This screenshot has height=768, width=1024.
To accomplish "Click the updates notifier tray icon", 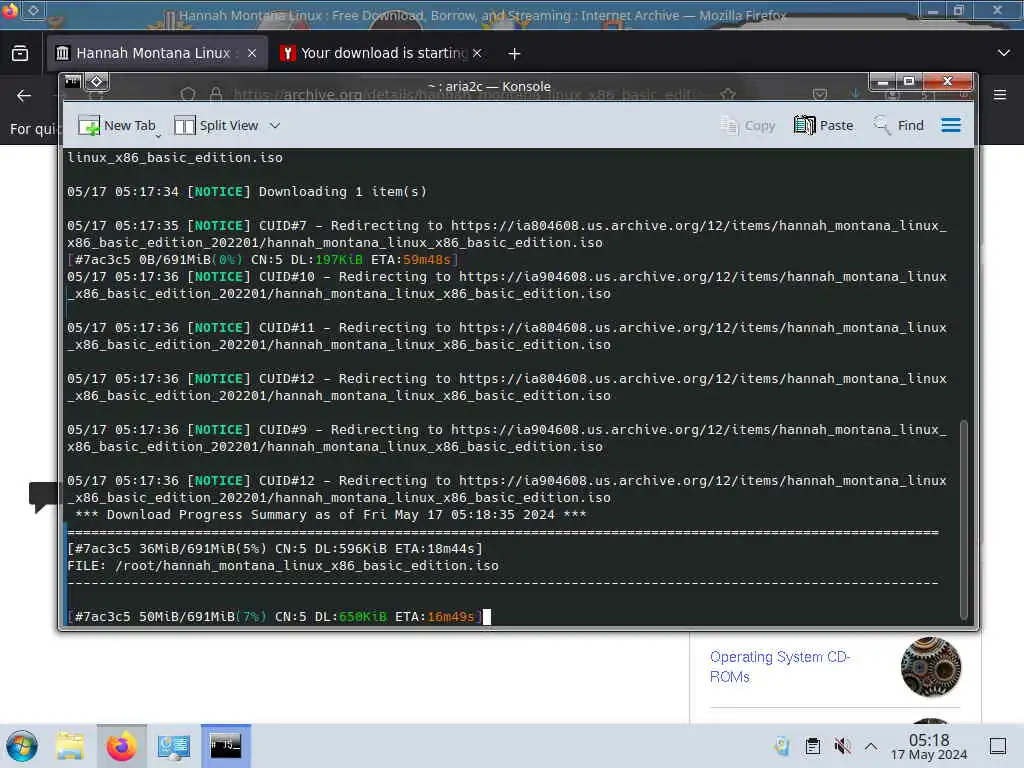I will [x=782, y=746].
